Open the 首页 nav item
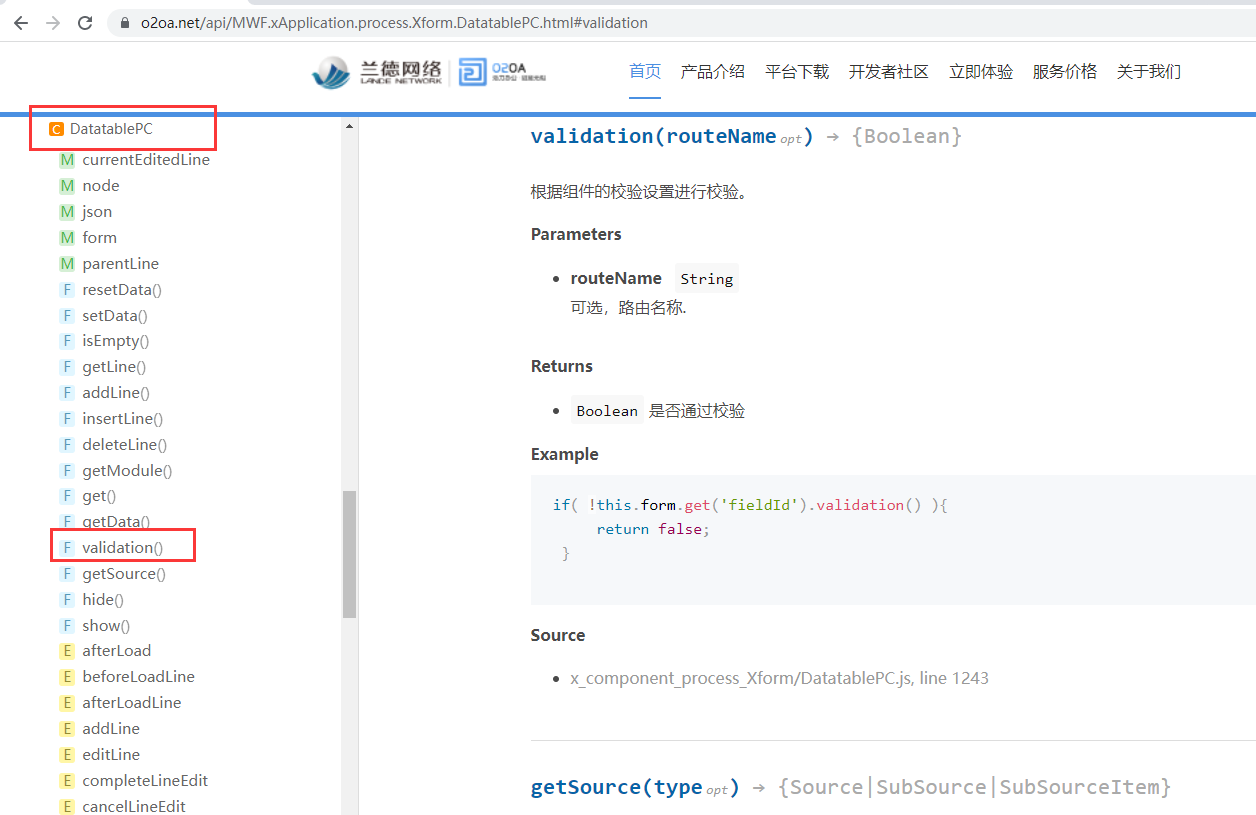 pos(645,71)
